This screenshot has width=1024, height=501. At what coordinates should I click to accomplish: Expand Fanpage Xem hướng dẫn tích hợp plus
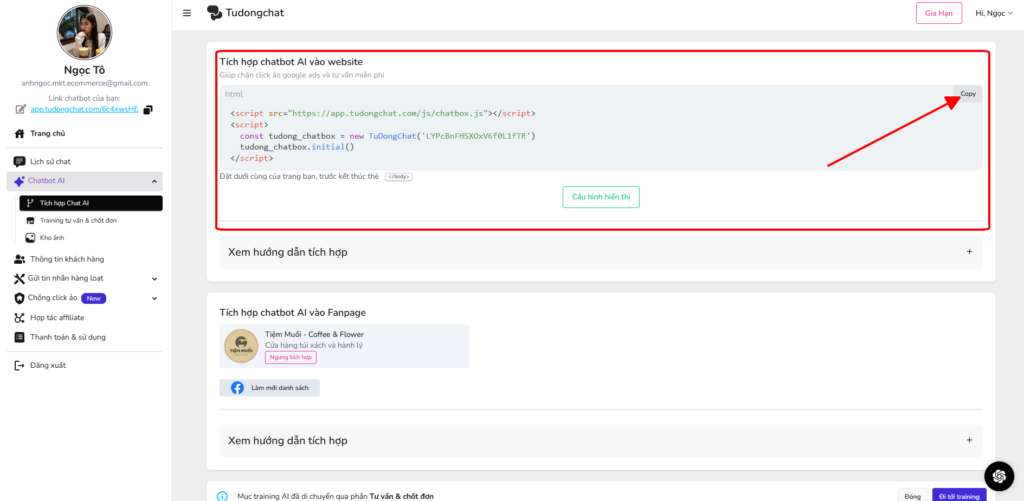(969, 440)
